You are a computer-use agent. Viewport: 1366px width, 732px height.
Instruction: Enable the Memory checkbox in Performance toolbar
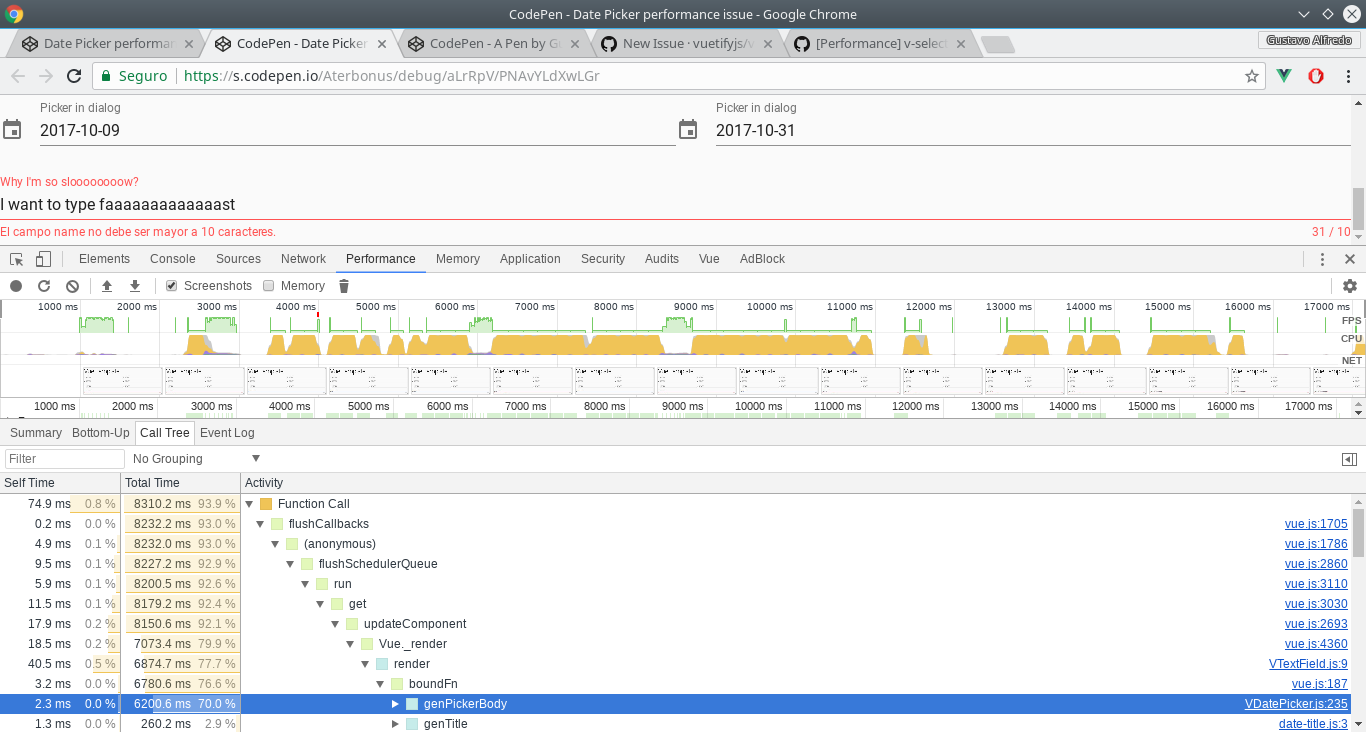(268, 285)
